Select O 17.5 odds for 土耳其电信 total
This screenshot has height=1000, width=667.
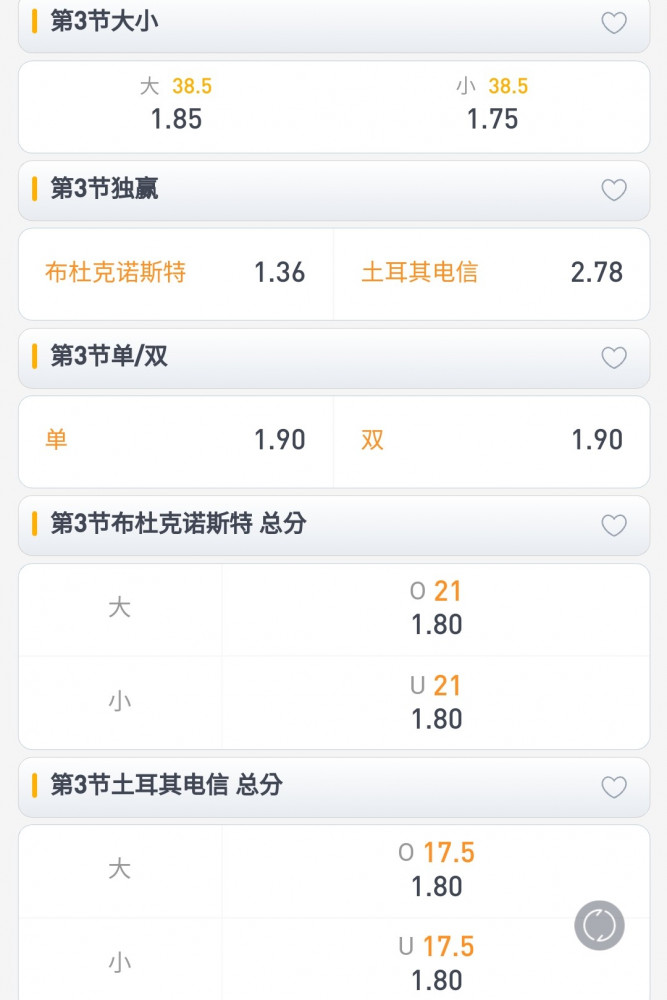tap(436, 871)
